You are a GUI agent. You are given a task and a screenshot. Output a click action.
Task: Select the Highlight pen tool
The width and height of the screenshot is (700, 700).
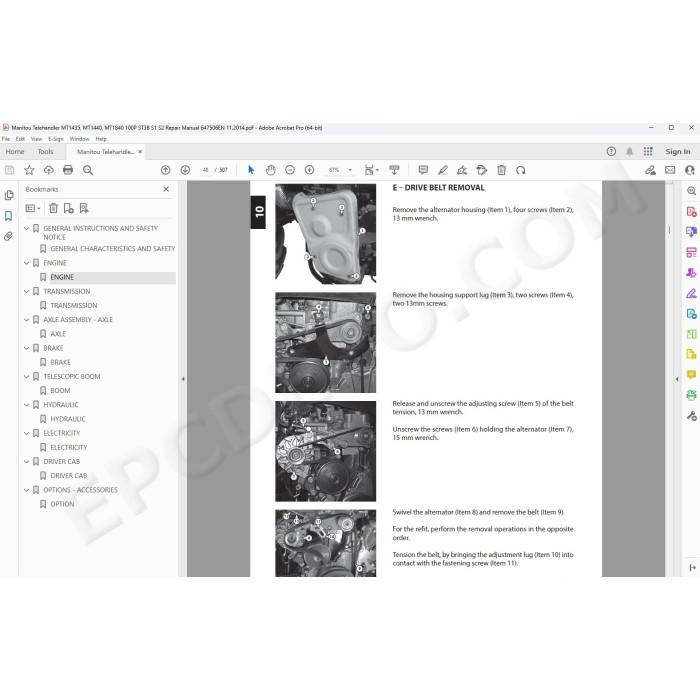point(443,170)
